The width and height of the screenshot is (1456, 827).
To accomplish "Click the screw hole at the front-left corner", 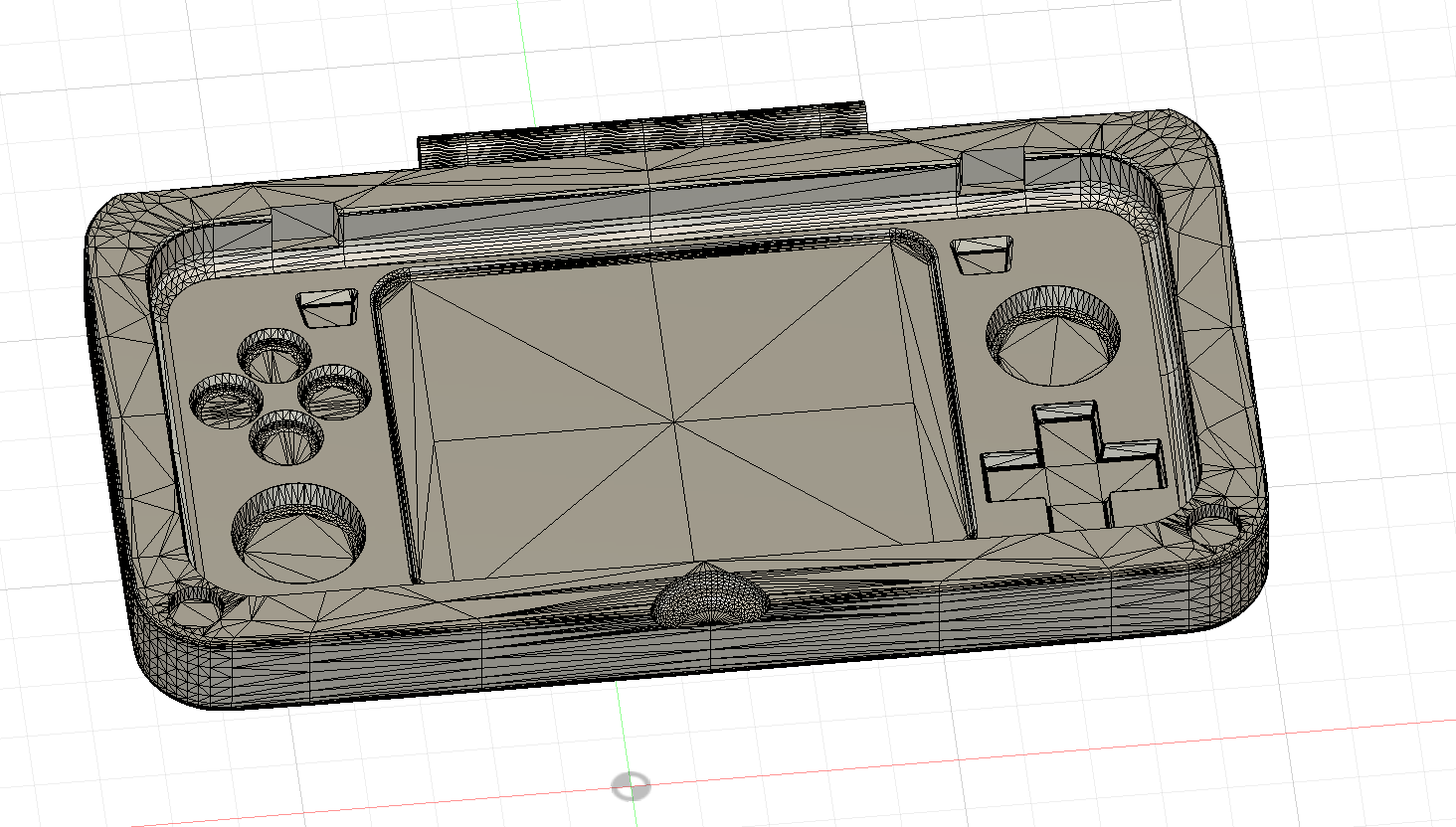I will point(196,606).
